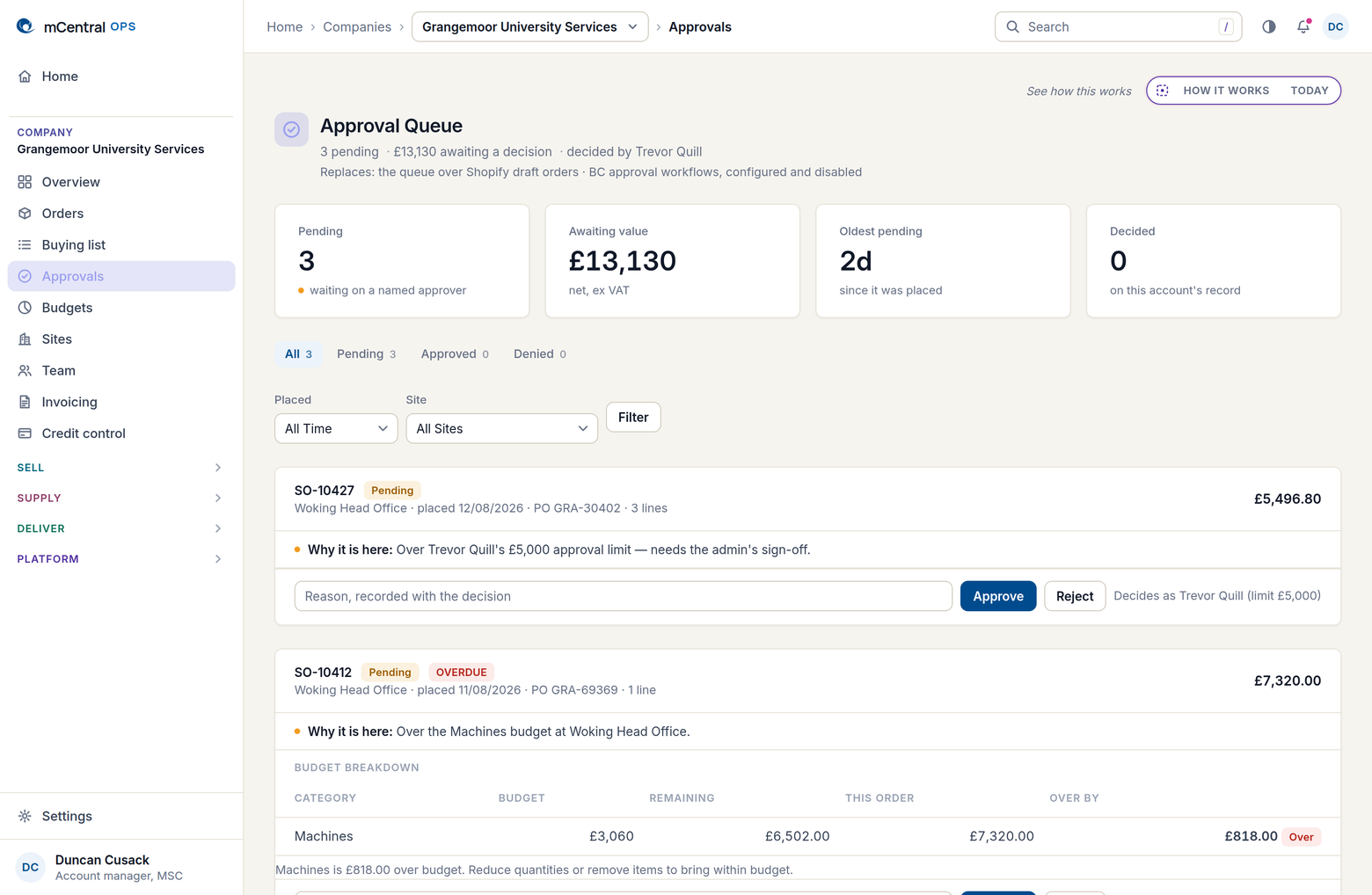Open the Grangemoor University Services company dropdown
The image size is (1372, 895).
(x=529, y=27)
